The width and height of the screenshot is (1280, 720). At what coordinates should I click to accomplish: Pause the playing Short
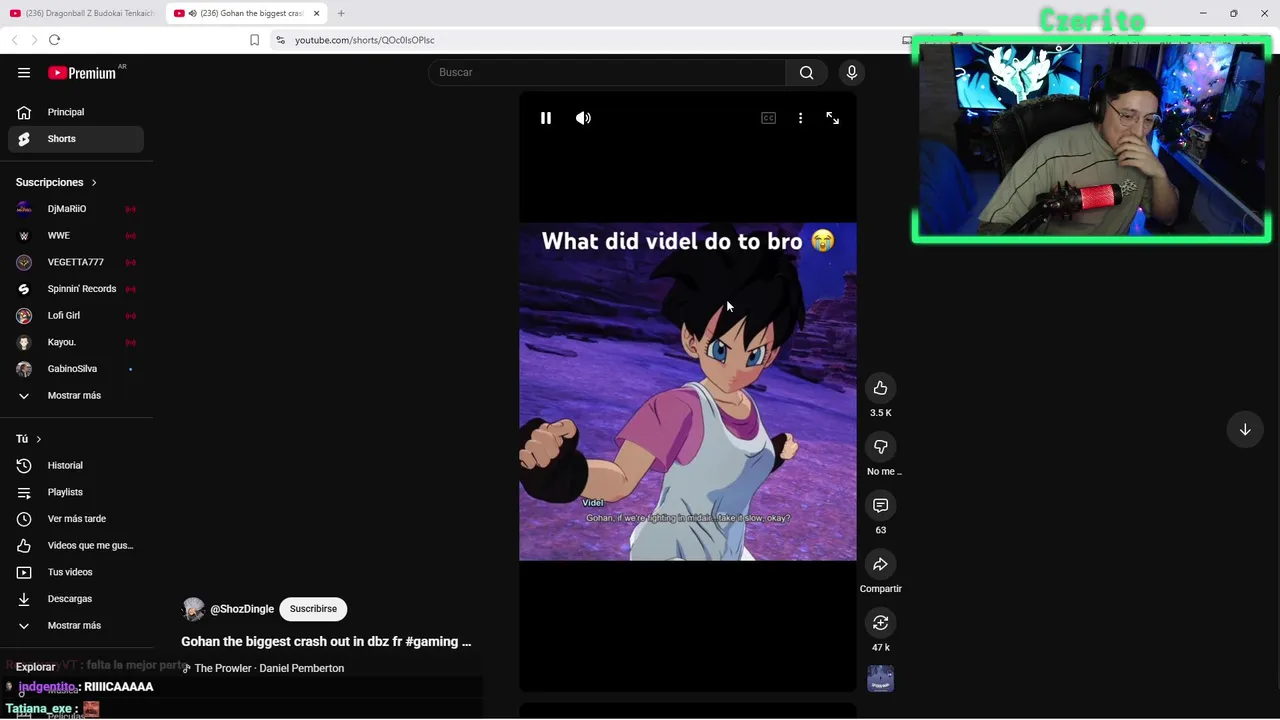pos(546,118)
